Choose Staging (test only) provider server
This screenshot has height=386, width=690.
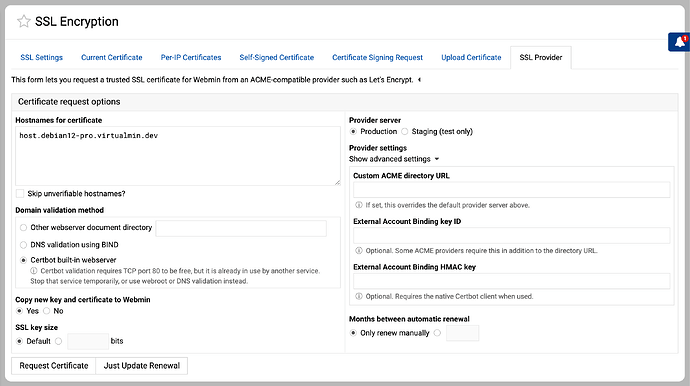pos(404,132)
